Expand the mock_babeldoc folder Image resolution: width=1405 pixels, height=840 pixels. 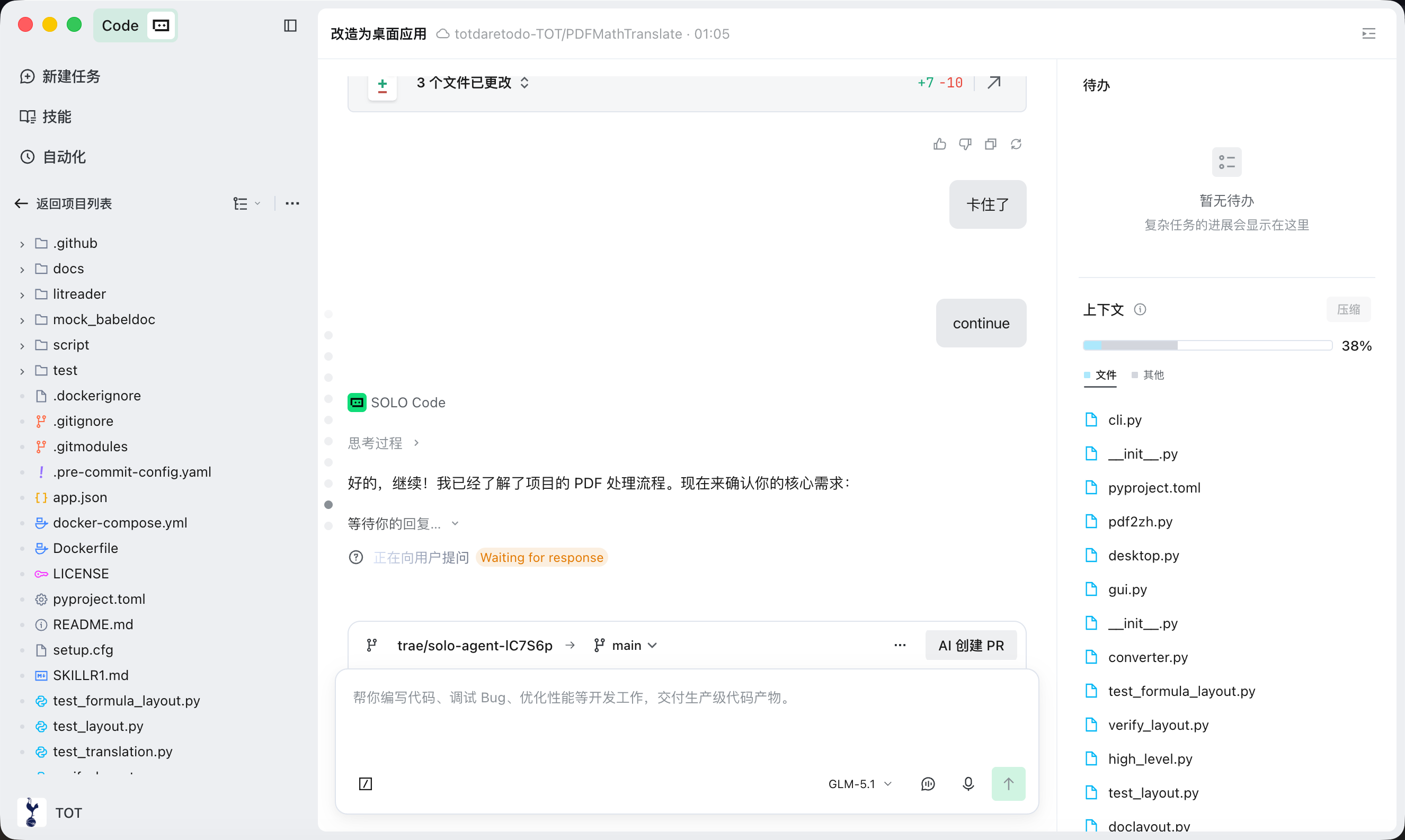pyautogui.click(x=22, y=320)
